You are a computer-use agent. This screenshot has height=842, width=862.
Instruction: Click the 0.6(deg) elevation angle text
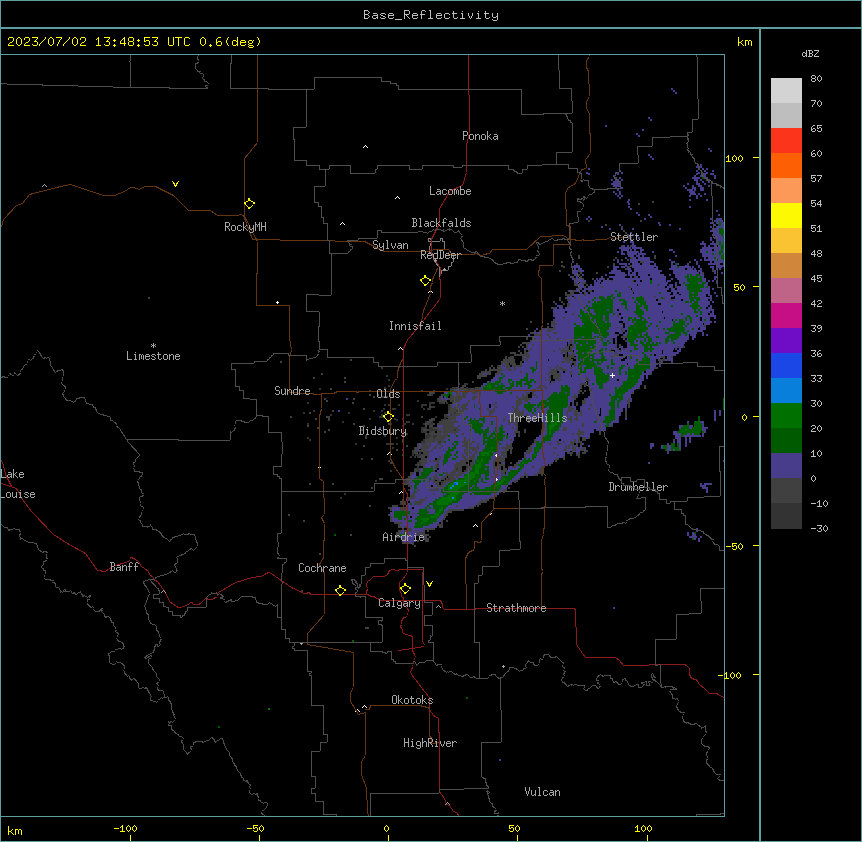click(230, 42)
